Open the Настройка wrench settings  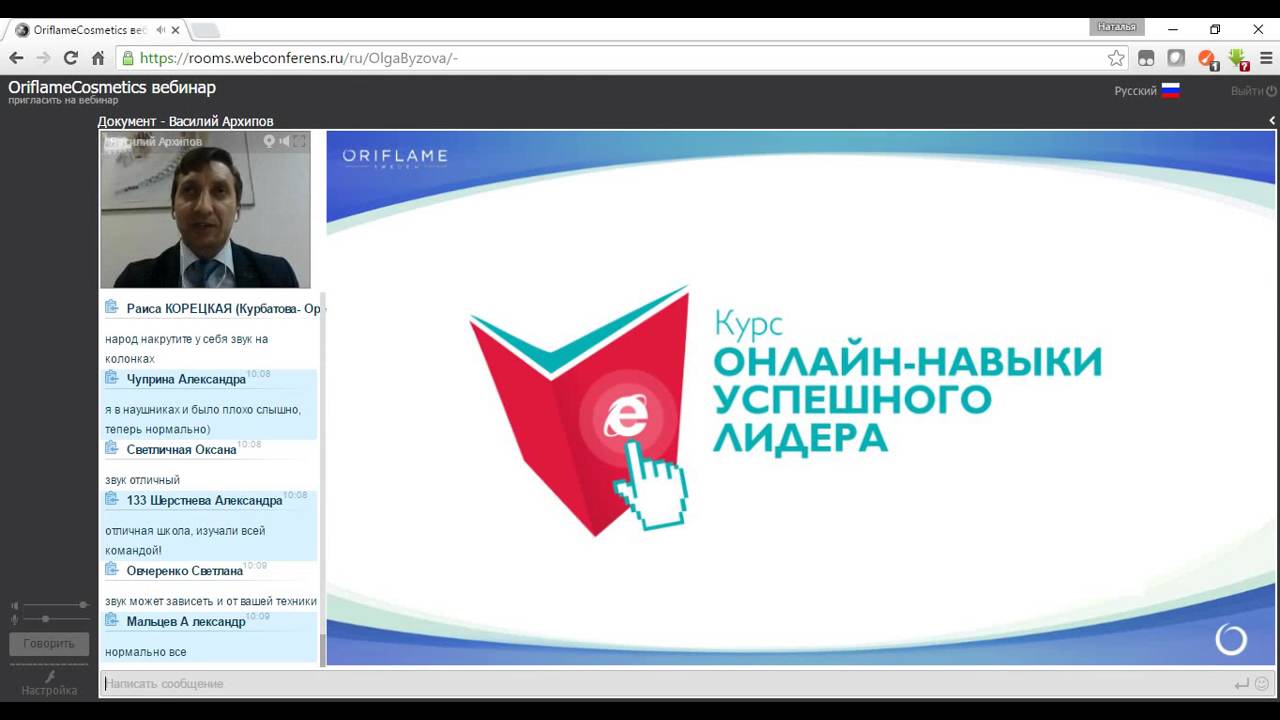49,677
